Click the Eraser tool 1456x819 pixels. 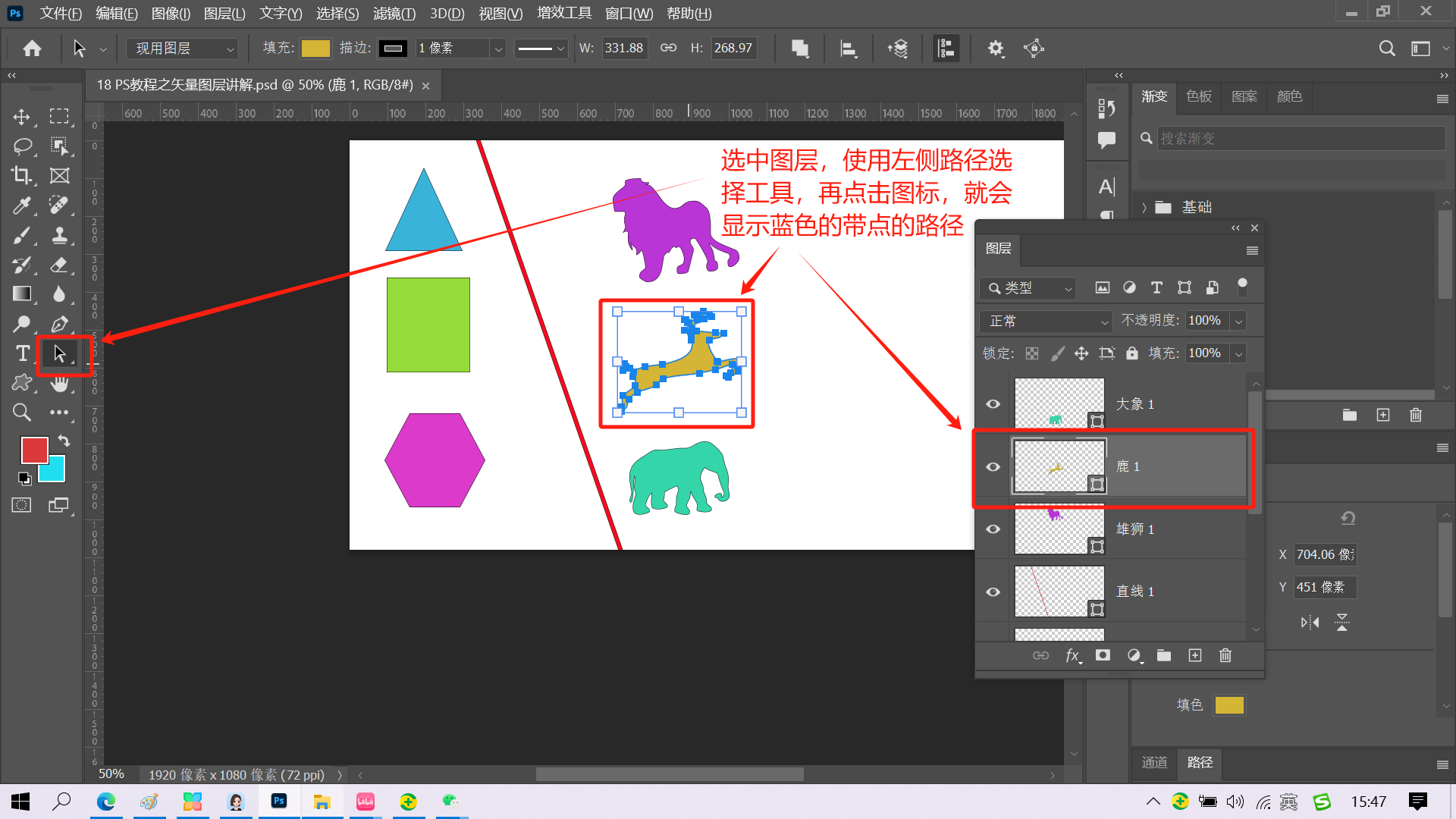[x=59, y=265]
